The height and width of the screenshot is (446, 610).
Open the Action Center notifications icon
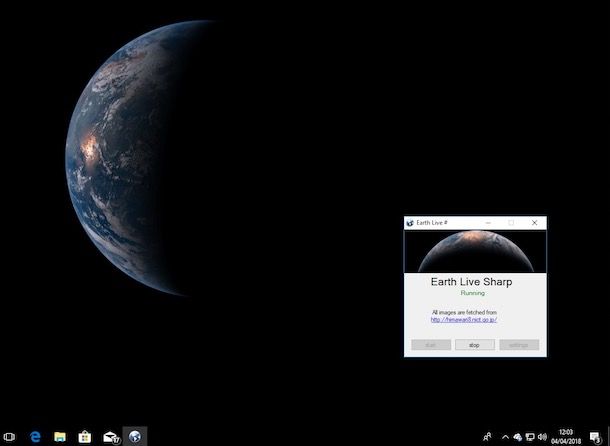tap(595, 437)
